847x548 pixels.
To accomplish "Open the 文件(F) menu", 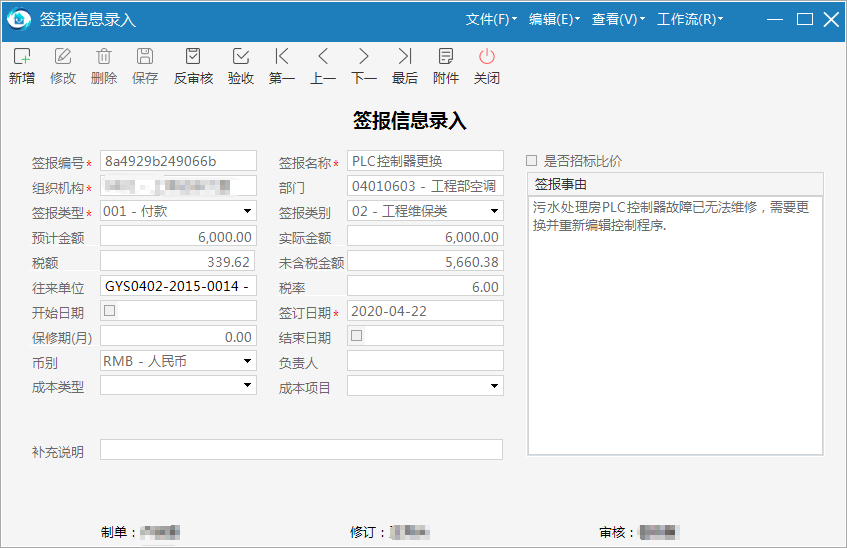I will point(491,19).
